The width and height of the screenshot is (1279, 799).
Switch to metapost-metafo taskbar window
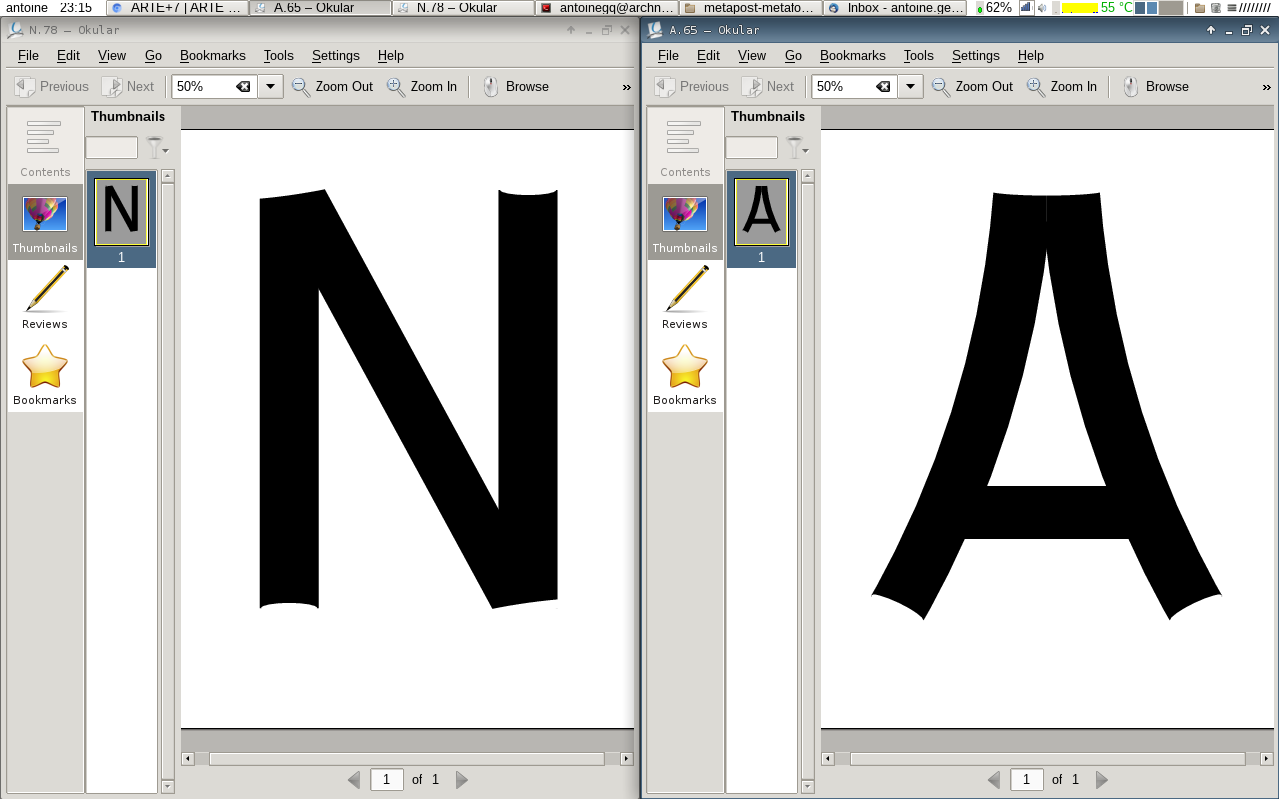click(x=752, y=8)
